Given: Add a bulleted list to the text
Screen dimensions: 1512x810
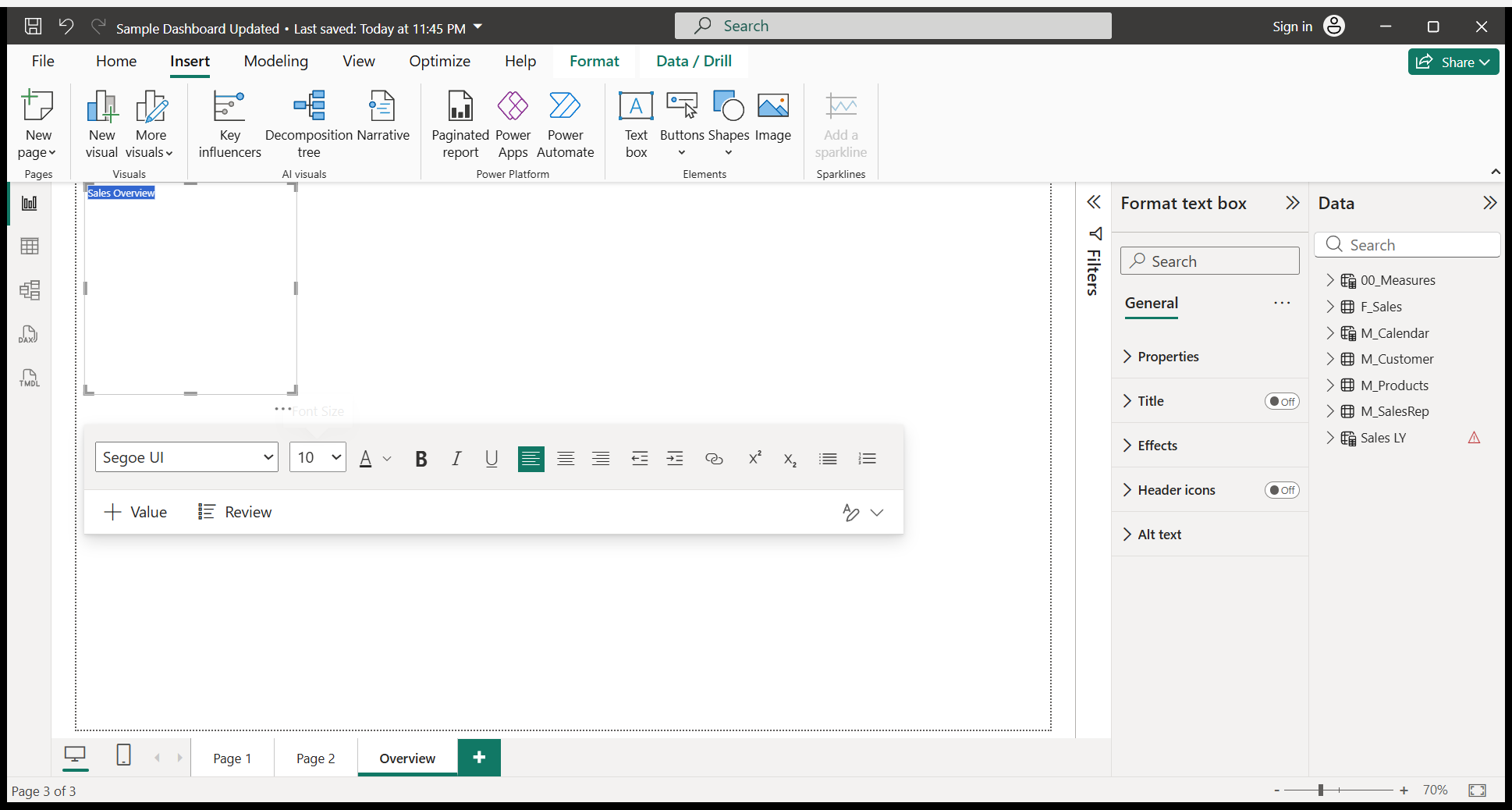Looking at the screenshot, I should (828, 459).
